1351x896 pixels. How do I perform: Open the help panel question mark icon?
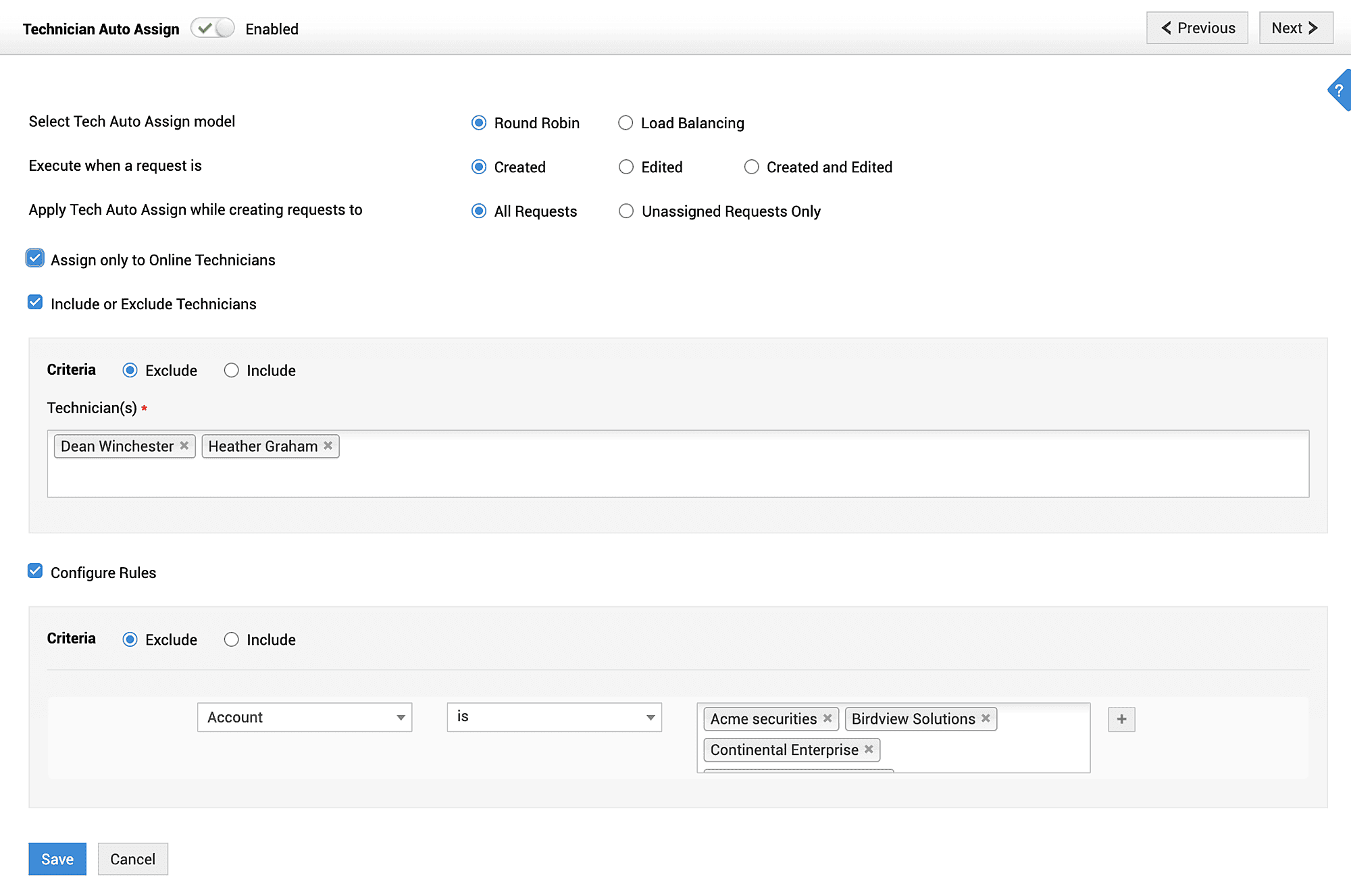click(x=1340, y=90)
